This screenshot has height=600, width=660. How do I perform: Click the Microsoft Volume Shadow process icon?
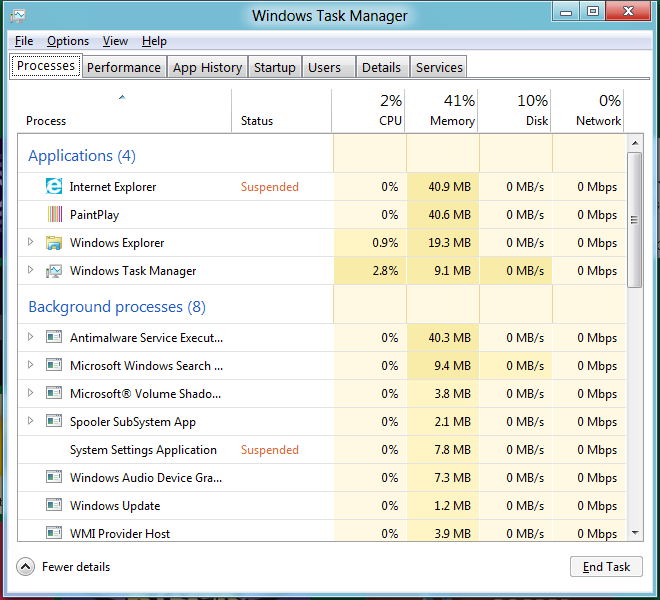point(54,393)
